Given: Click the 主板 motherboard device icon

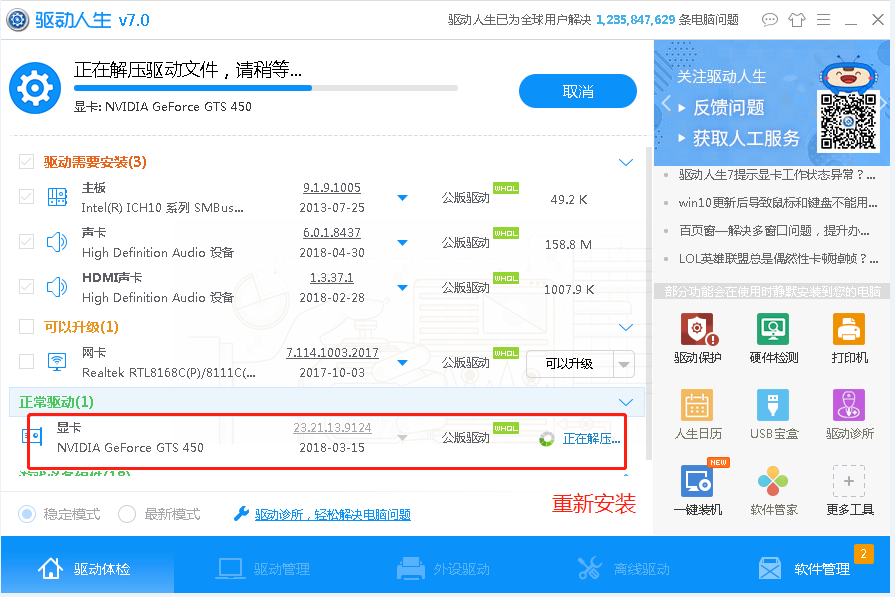Looking at the screenshot, I should [57, 197].
